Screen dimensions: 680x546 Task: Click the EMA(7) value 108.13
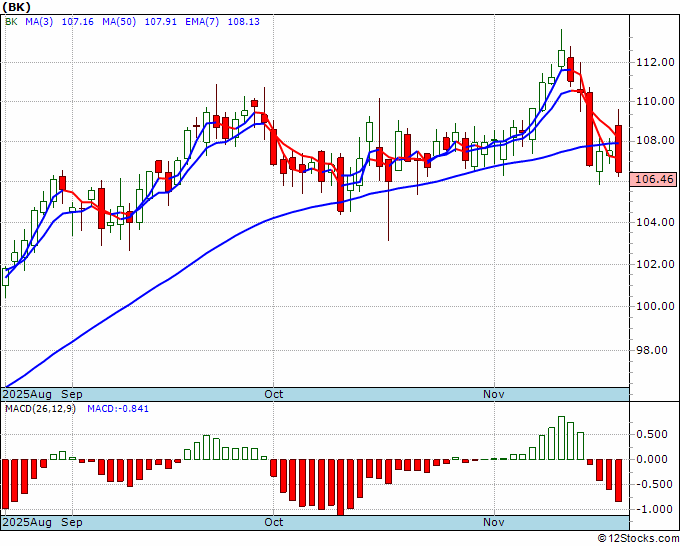[244, 22]
